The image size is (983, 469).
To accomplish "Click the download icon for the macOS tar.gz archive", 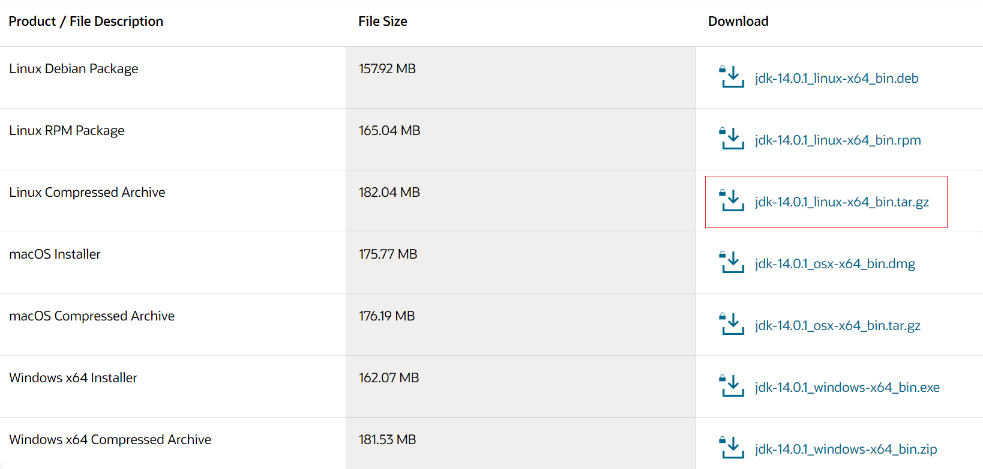I will click(732, 325).
